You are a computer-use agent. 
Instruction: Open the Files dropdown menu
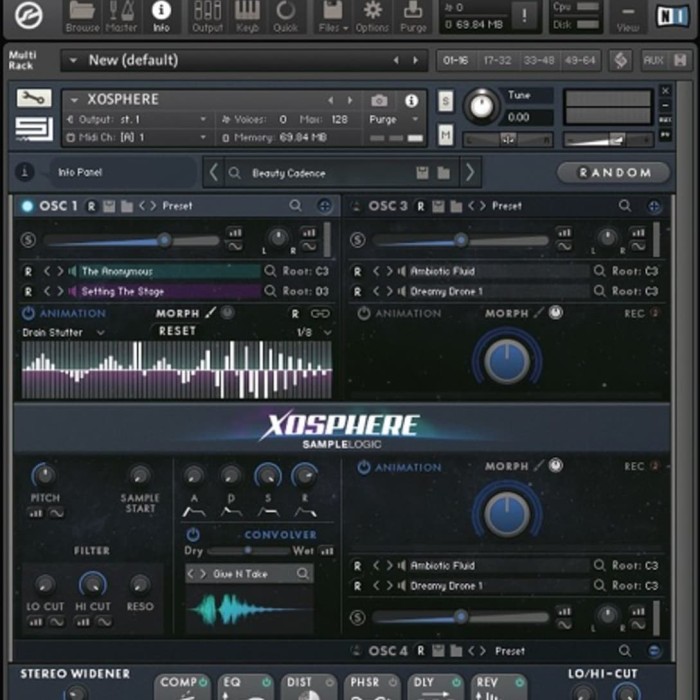tap(333, 17)
